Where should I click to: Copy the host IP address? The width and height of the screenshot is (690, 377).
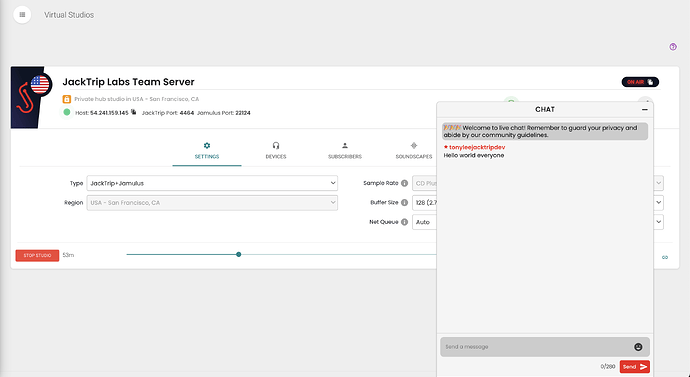point(134,112)
